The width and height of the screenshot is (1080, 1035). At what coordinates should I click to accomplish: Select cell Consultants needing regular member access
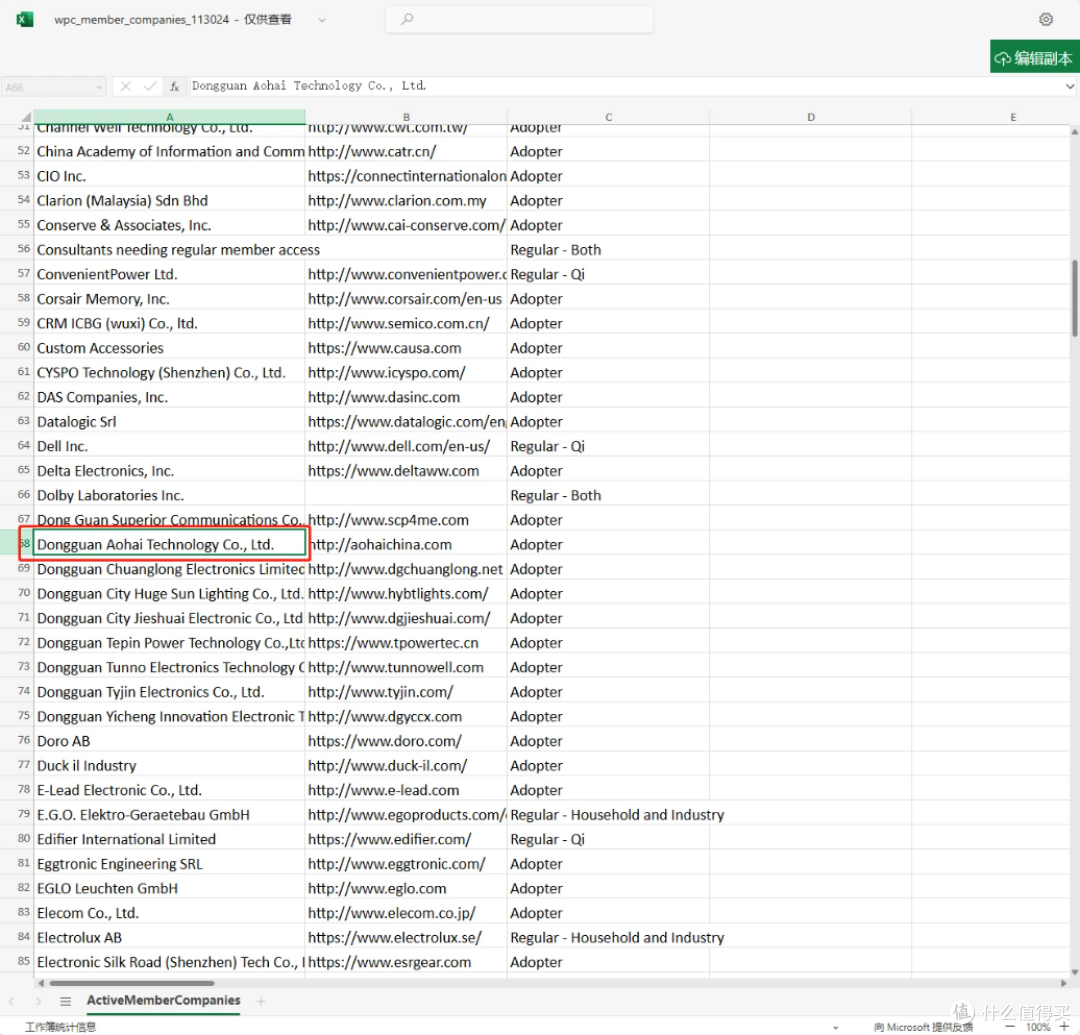(x=169, y=249)
